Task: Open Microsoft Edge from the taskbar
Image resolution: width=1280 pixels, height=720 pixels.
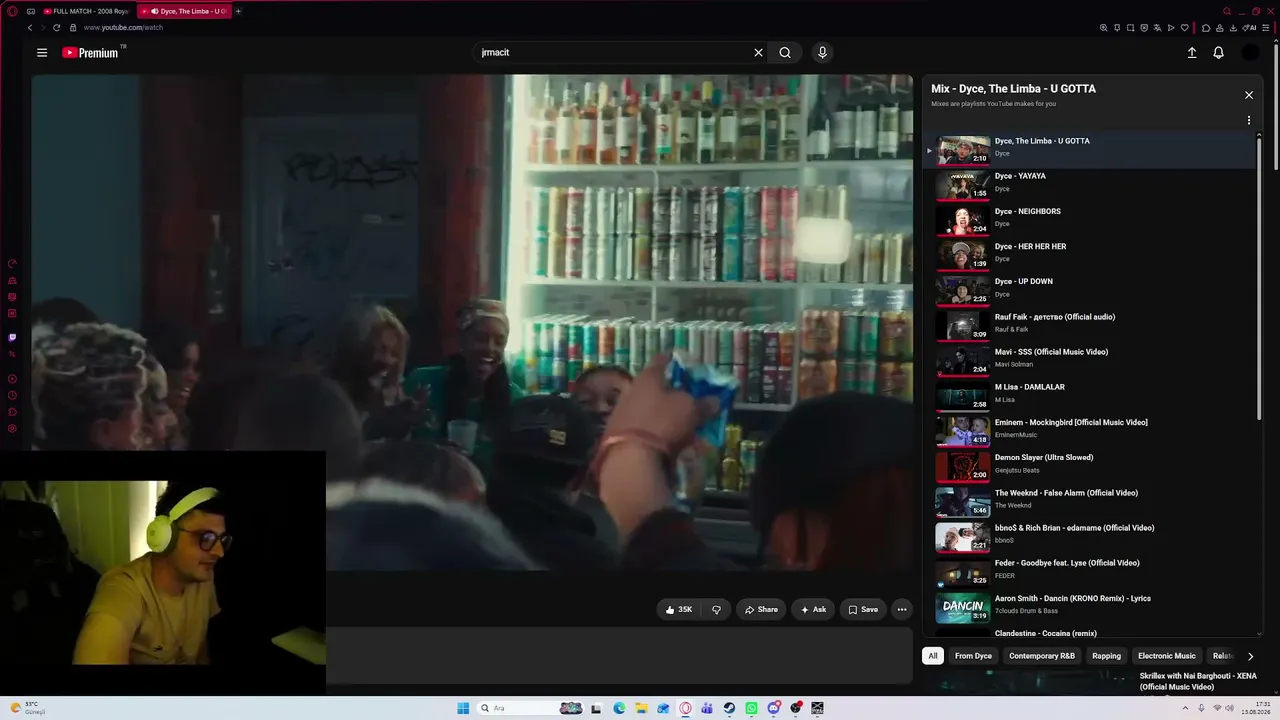Action: click(619, 708)
